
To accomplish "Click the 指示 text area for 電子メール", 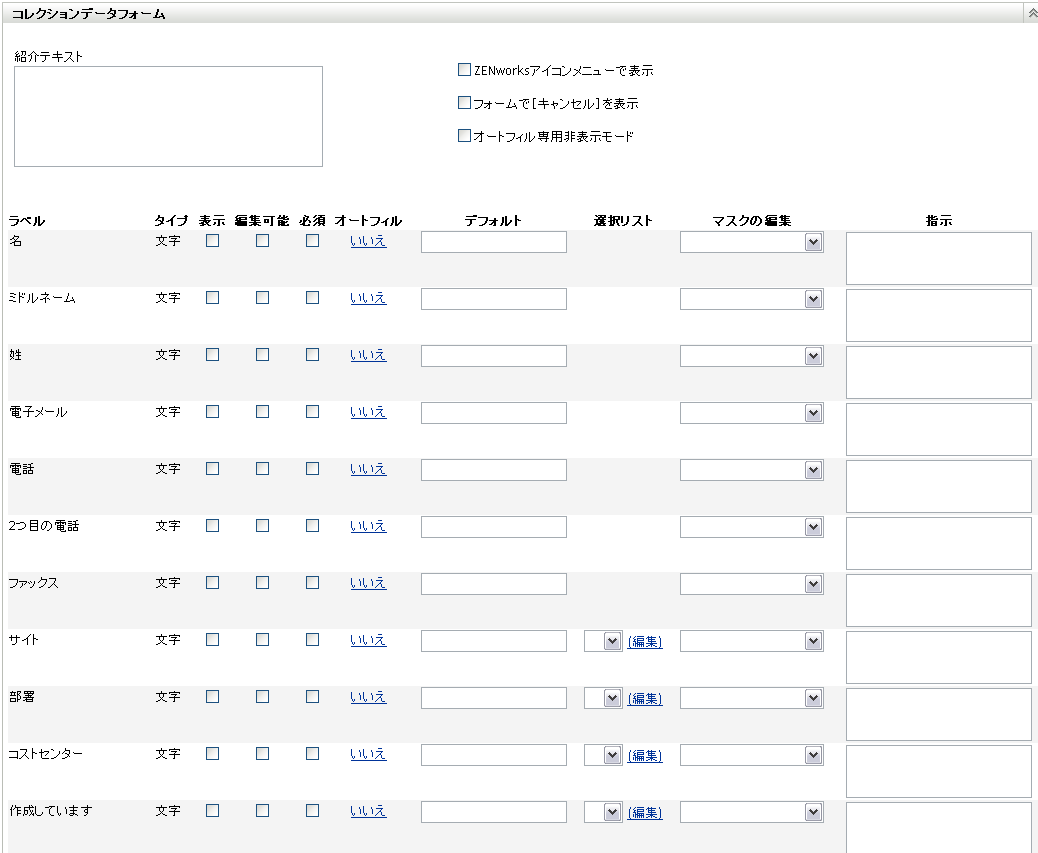I will 938,429.
